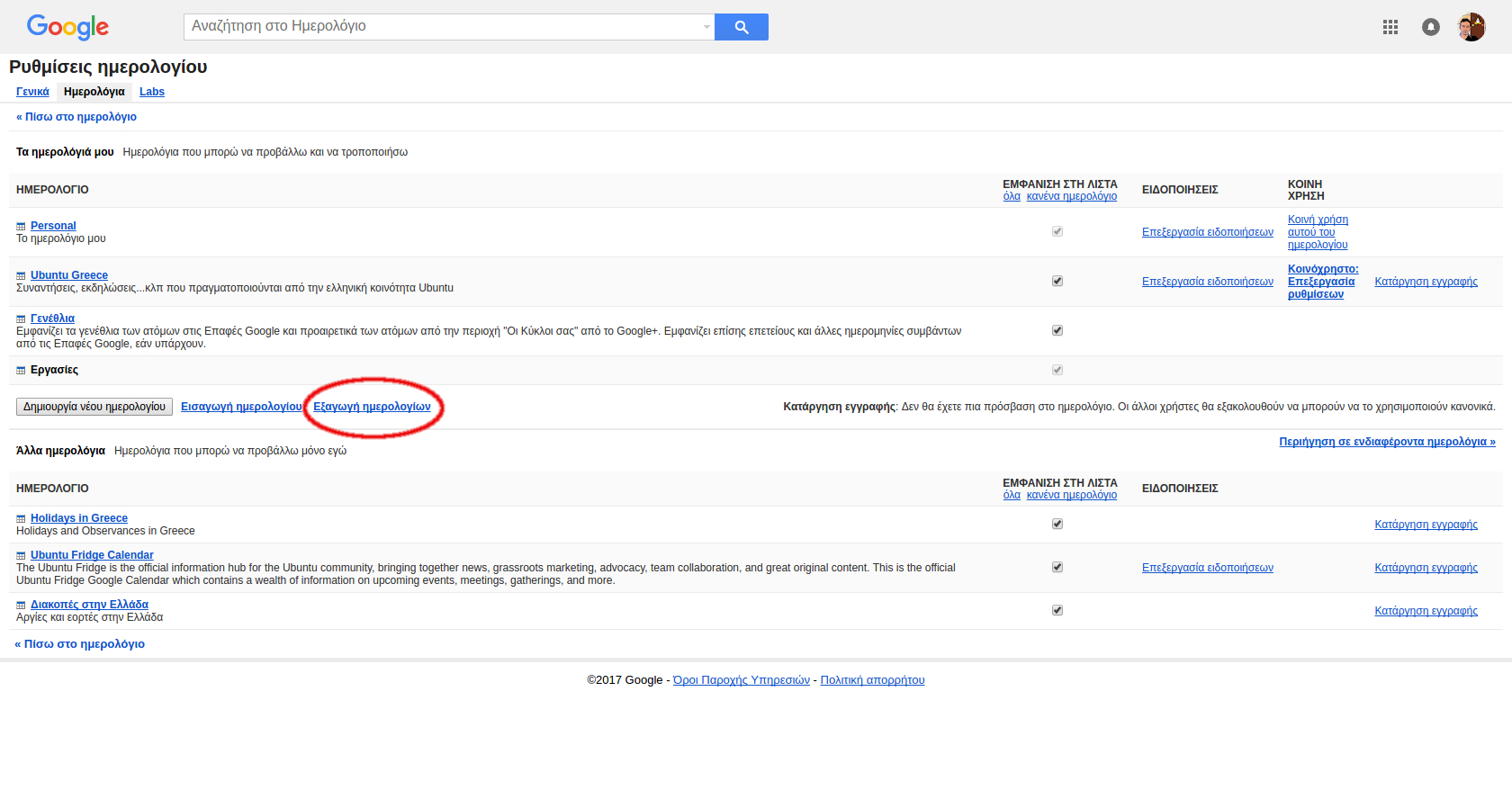Switch to the Γενικά tab
Screen dimensions: 1512x808
coord(32,92)
